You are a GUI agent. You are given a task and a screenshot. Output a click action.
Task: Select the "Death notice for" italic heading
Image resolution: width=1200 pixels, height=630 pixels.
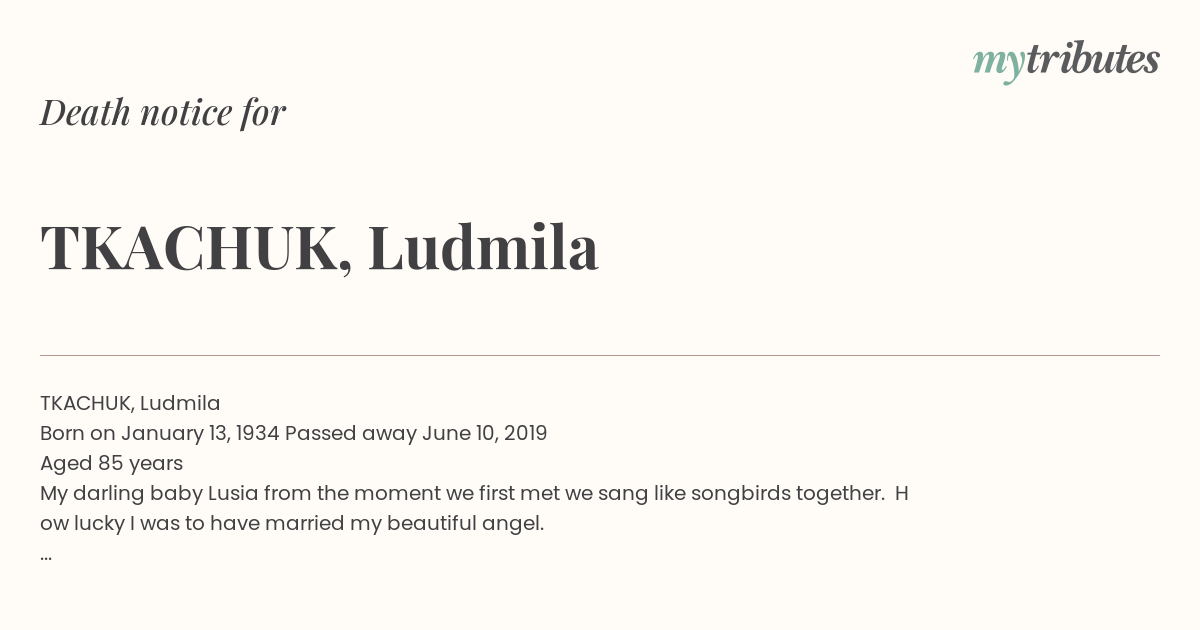[163, 112]
